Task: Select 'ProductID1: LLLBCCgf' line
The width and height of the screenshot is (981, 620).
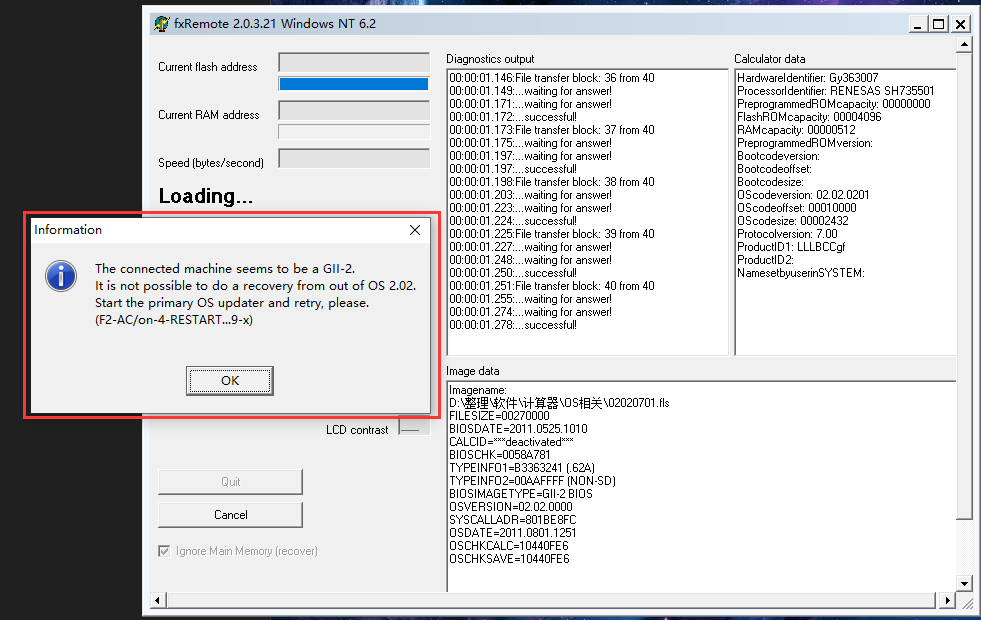Action: point(791,247)
